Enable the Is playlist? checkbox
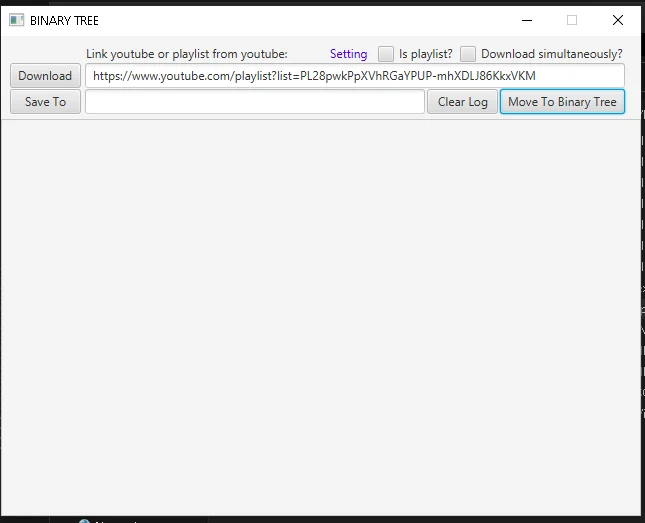 (386, 54)
